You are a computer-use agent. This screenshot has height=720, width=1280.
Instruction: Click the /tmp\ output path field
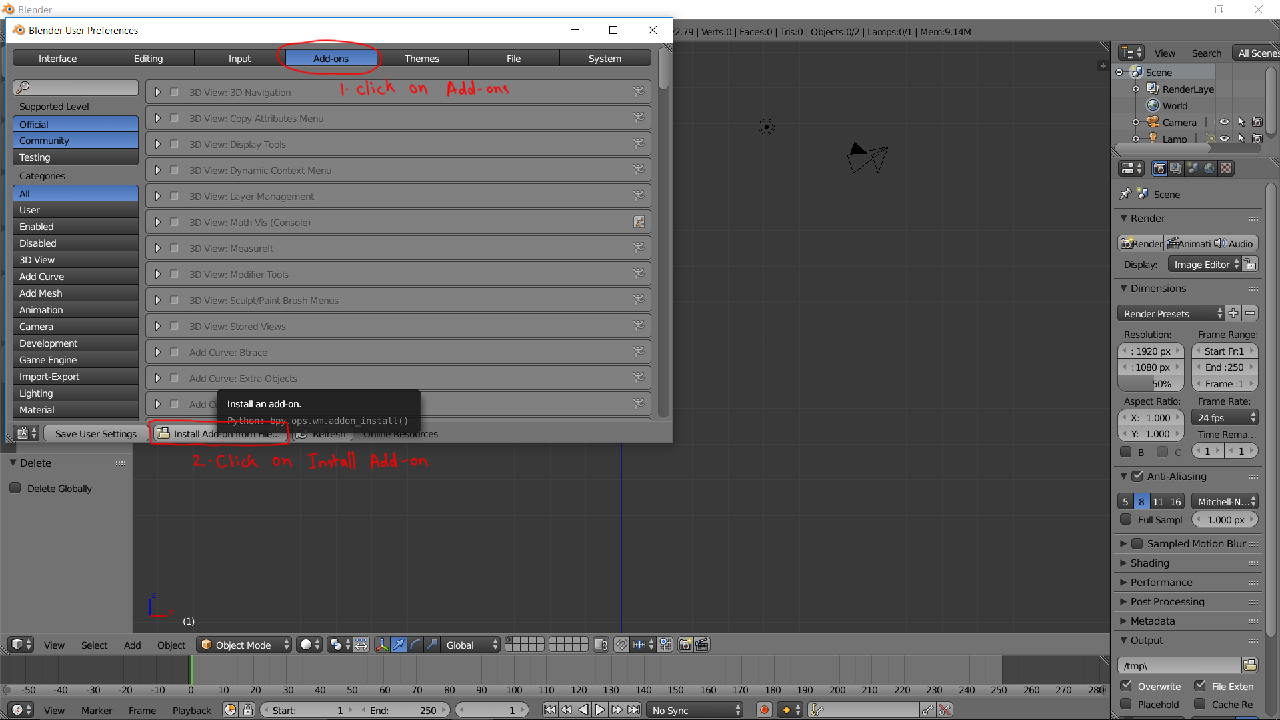pos(1179,665)
